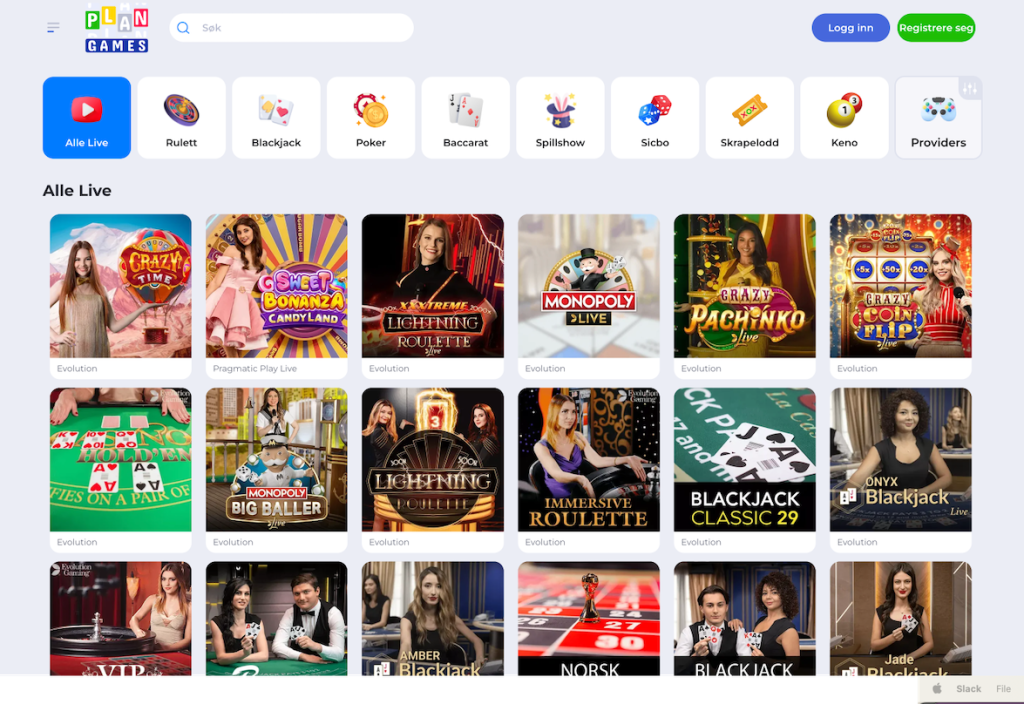
Task: Open the Lightning Roulette game
Action: [433, 460]
